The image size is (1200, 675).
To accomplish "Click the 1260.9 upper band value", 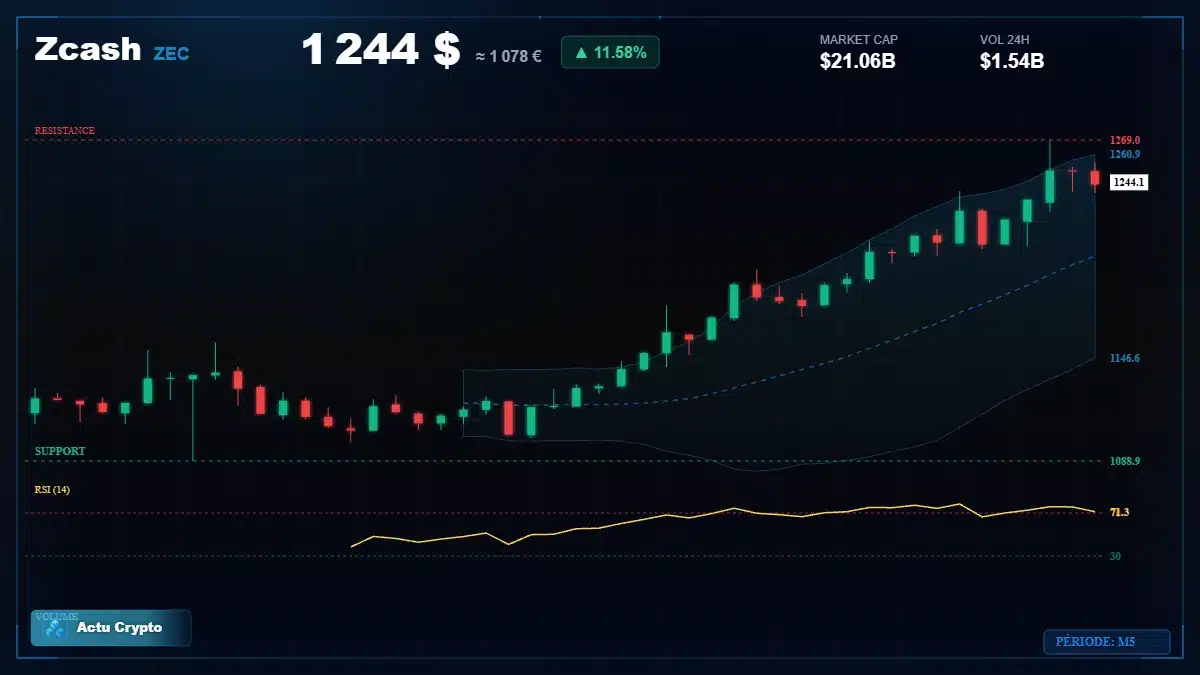I will (1125, 155).
